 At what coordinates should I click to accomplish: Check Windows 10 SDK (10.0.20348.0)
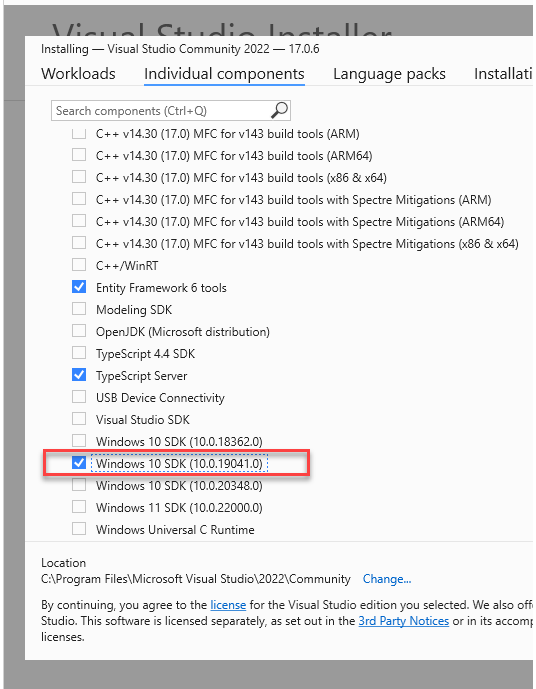pos(79,484)
